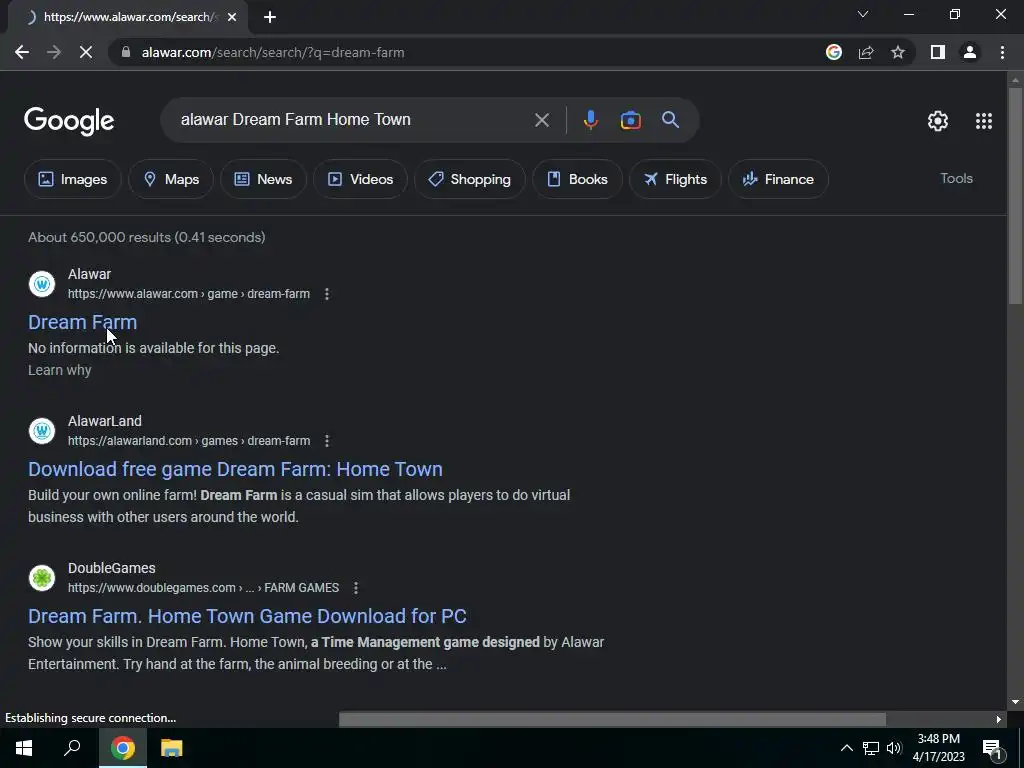Open the Chrome three-dot menu

pyautogui.click(x=1002, y=52)
